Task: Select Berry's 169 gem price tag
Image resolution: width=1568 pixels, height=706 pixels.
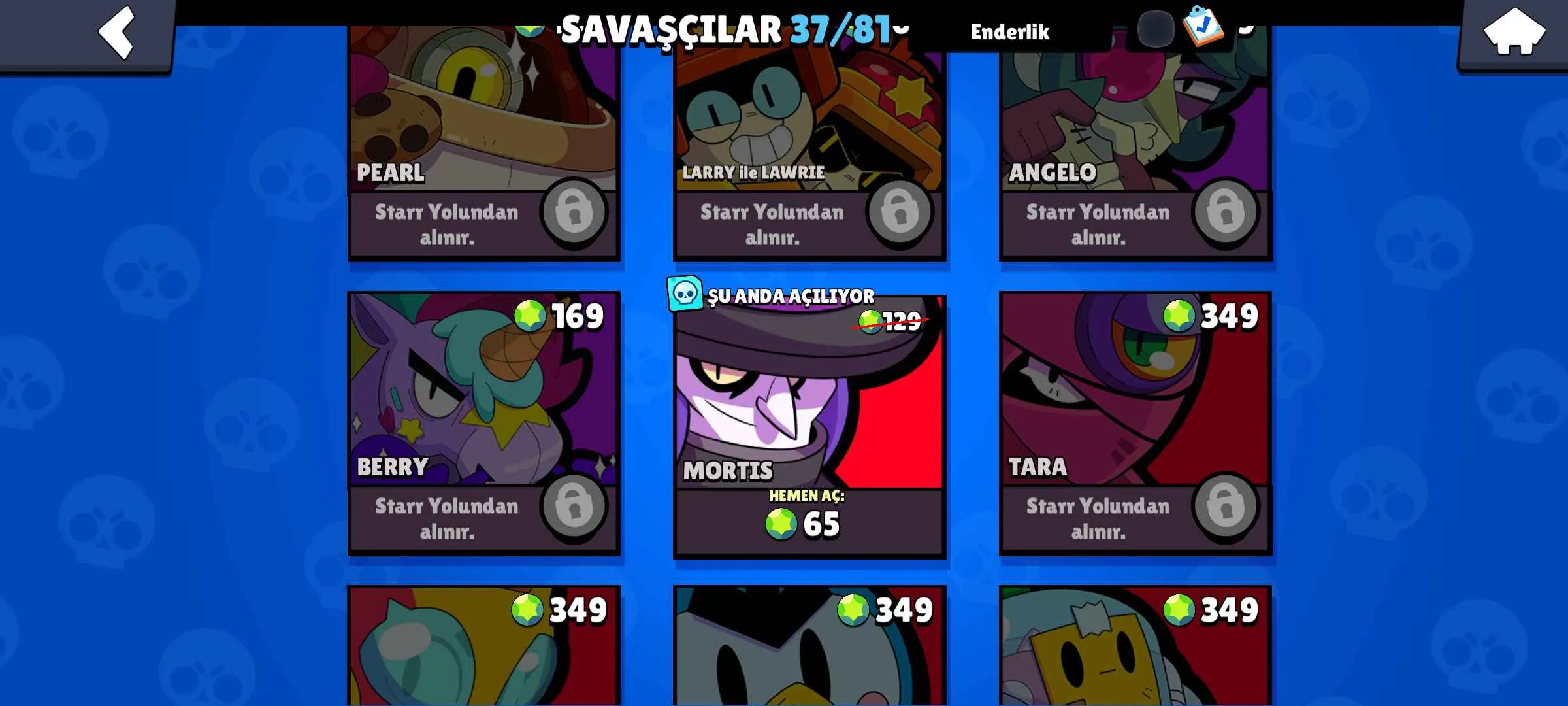Action: click(559, 316)
